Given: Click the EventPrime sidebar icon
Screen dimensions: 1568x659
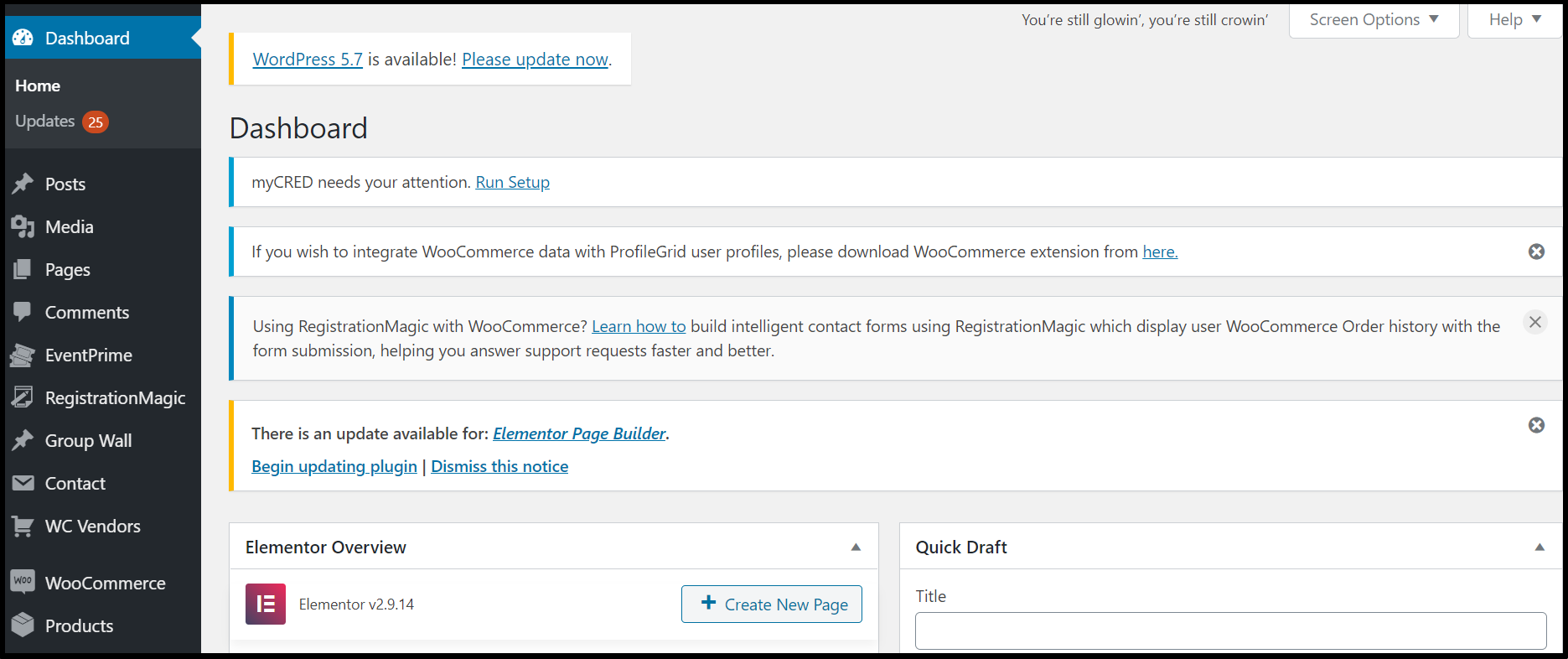Looking at the screenshot, I should [x=23, y=355].
